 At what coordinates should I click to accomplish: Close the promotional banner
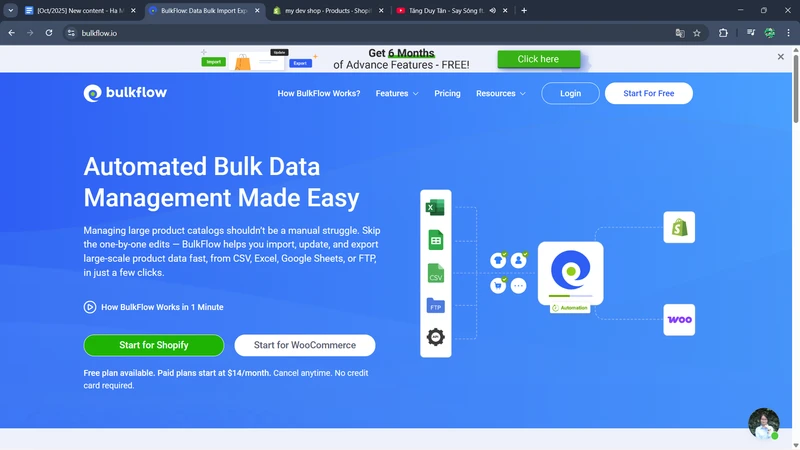(x=781, y=57)
